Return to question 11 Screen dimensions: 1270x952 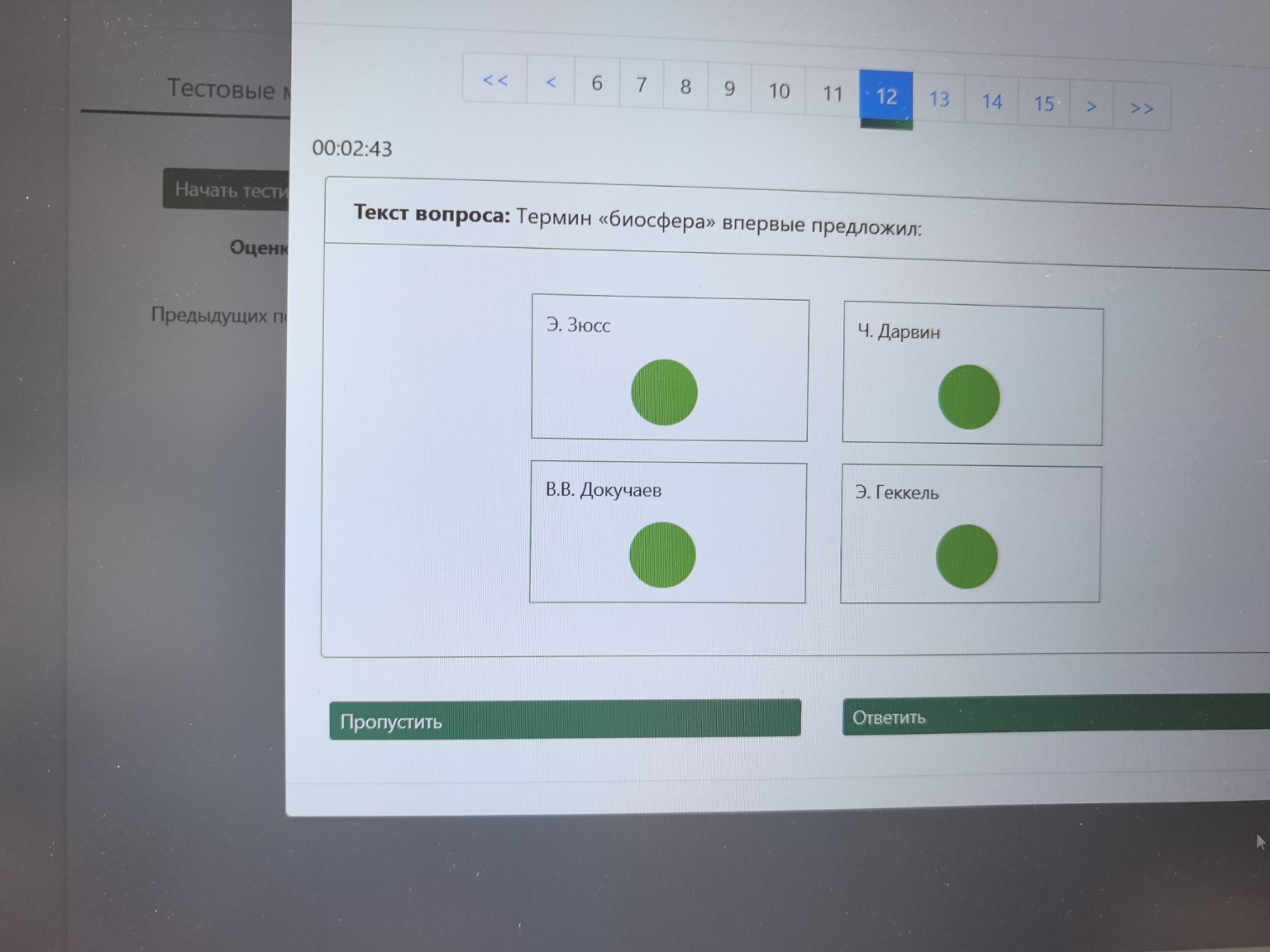833,93
